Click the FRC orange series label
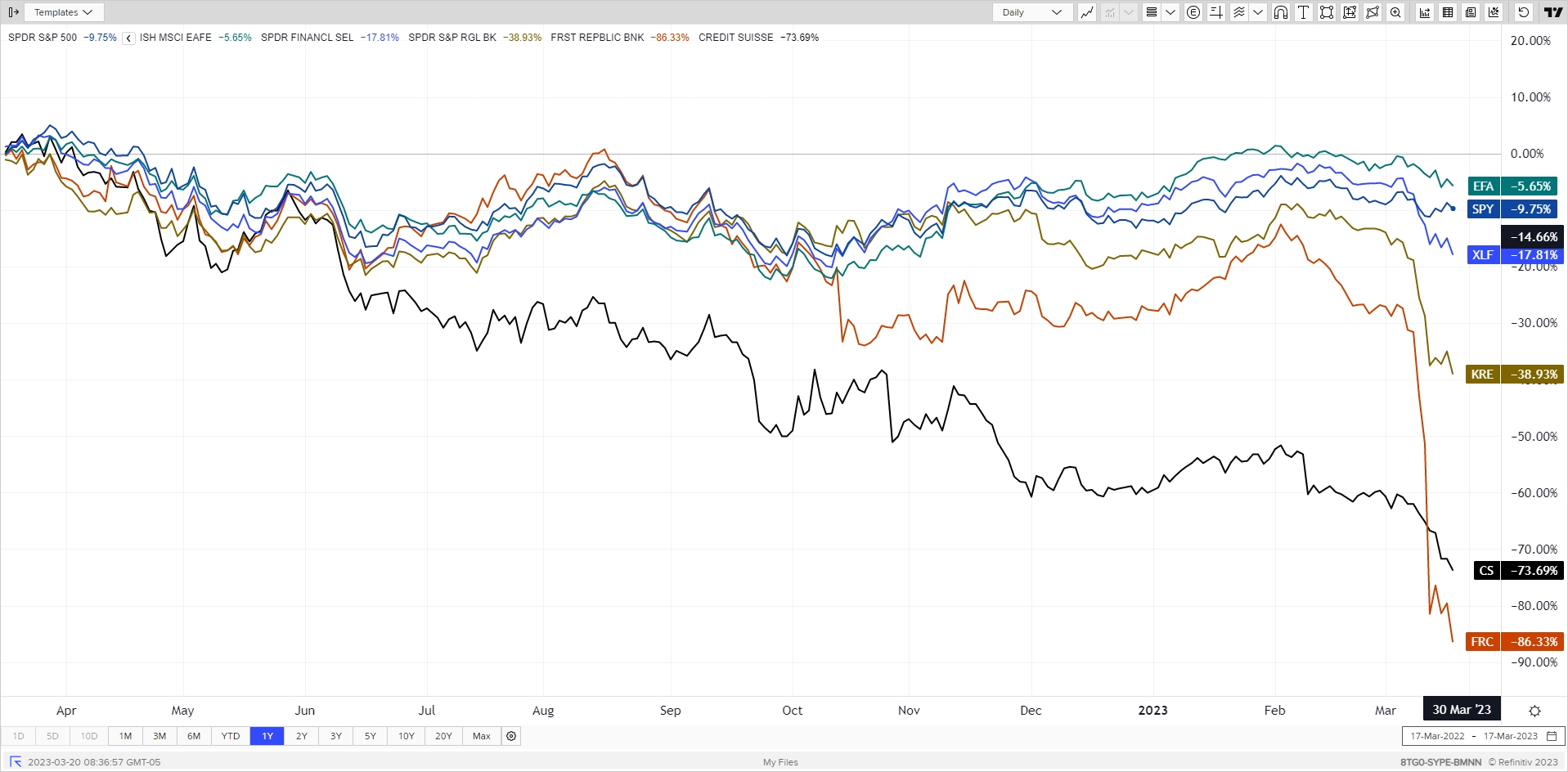The height and width of the screenshot is (772, 1568). pos(1482,642)
